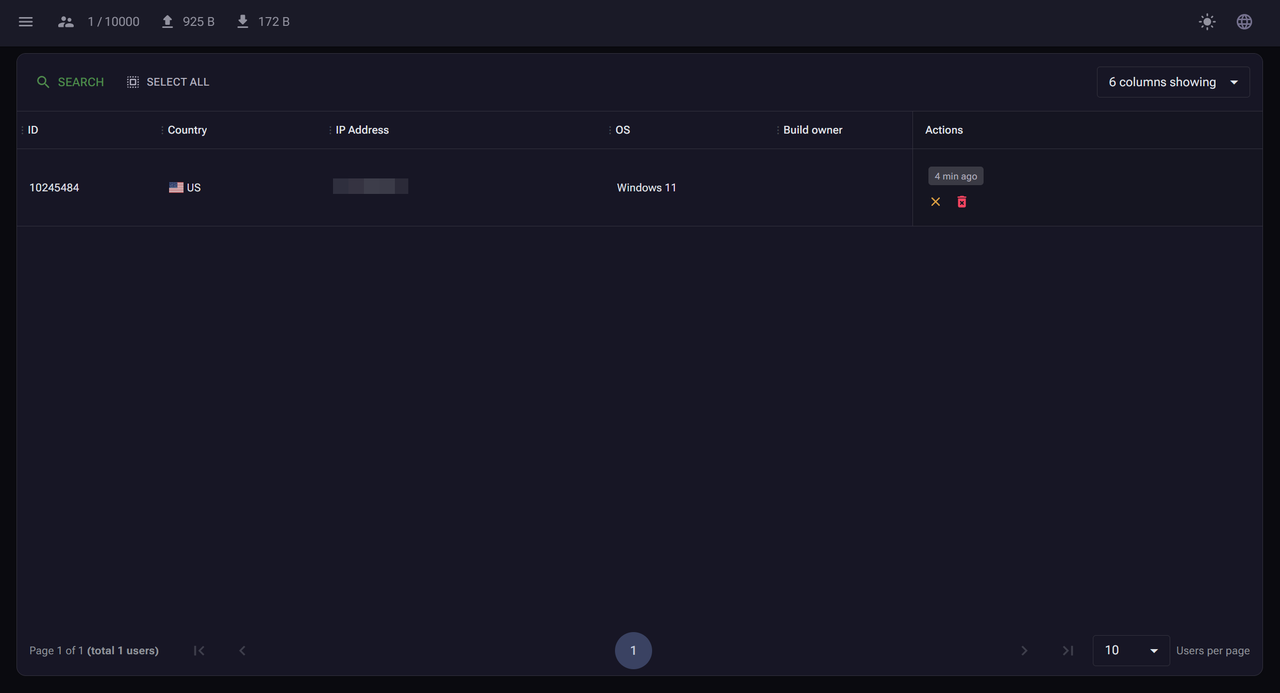Sort by the IP Address column header
Viewport: 1280px width, 693px height.
pyautogui.click(x=362, y=130)
